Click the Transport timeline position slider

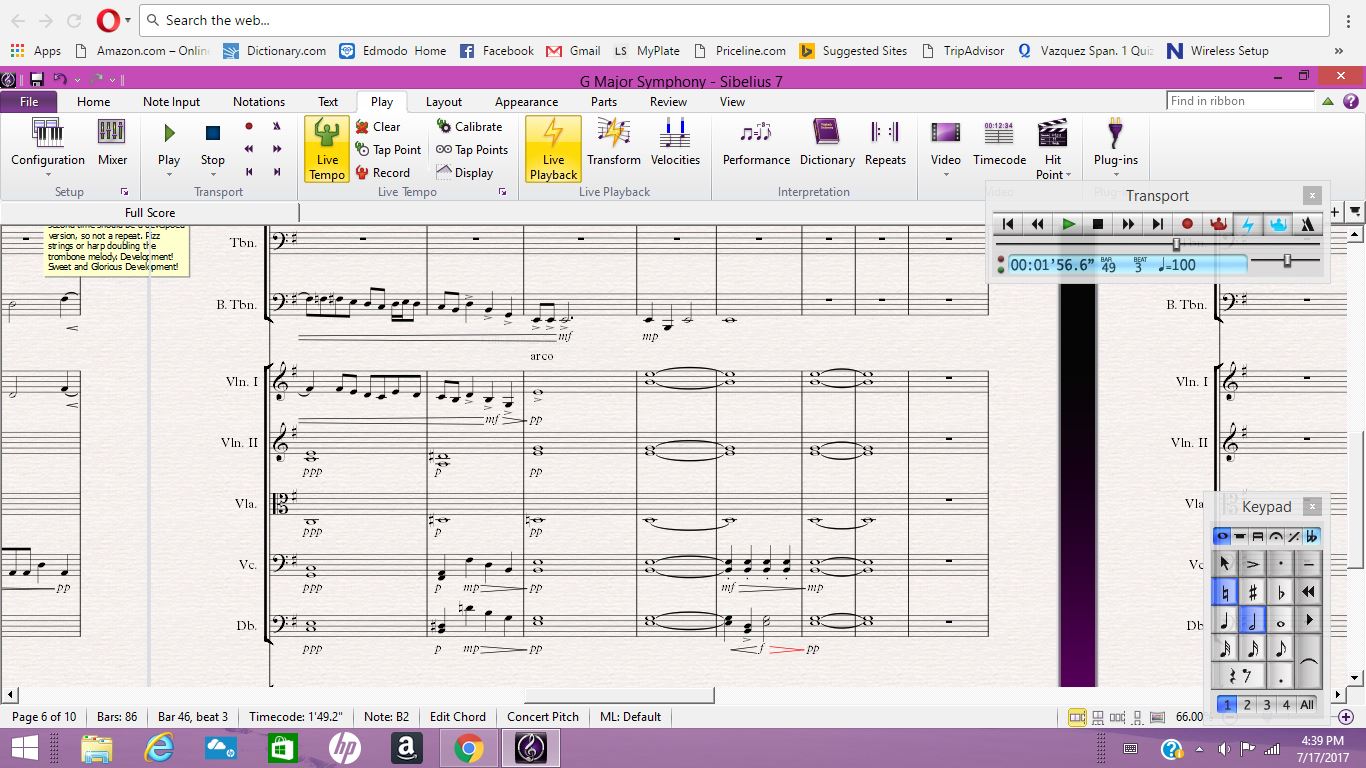click(x=1176, y=244)
